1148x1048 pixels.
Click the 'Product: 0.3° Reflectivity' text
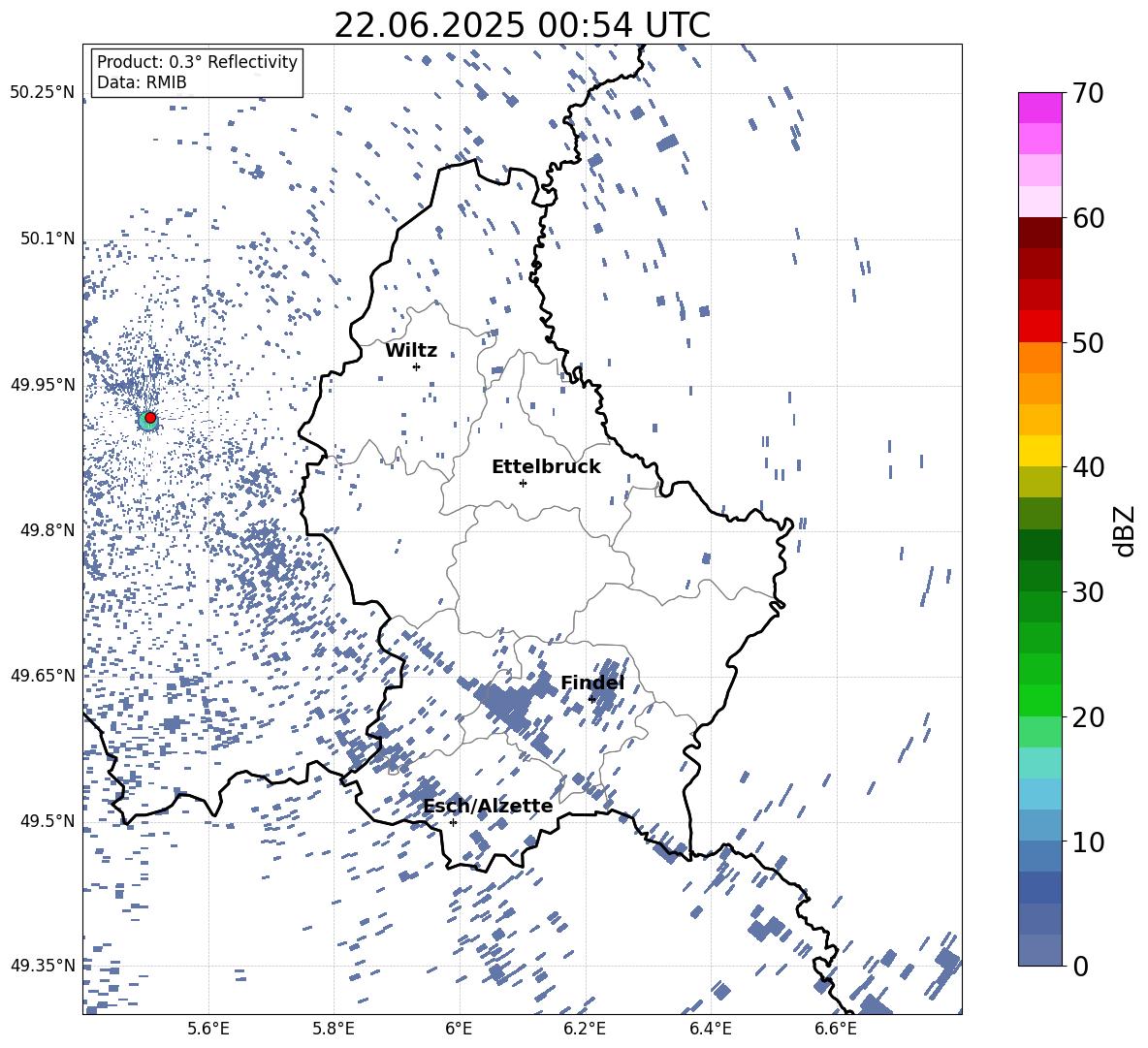(197, 61)
